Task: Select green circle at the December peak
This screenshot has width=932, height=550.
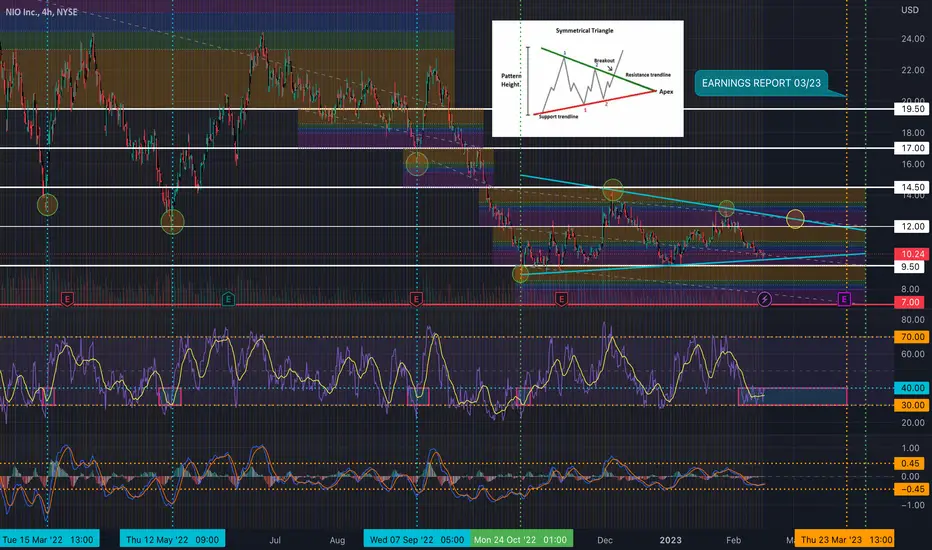Action: tap(613, 190)
